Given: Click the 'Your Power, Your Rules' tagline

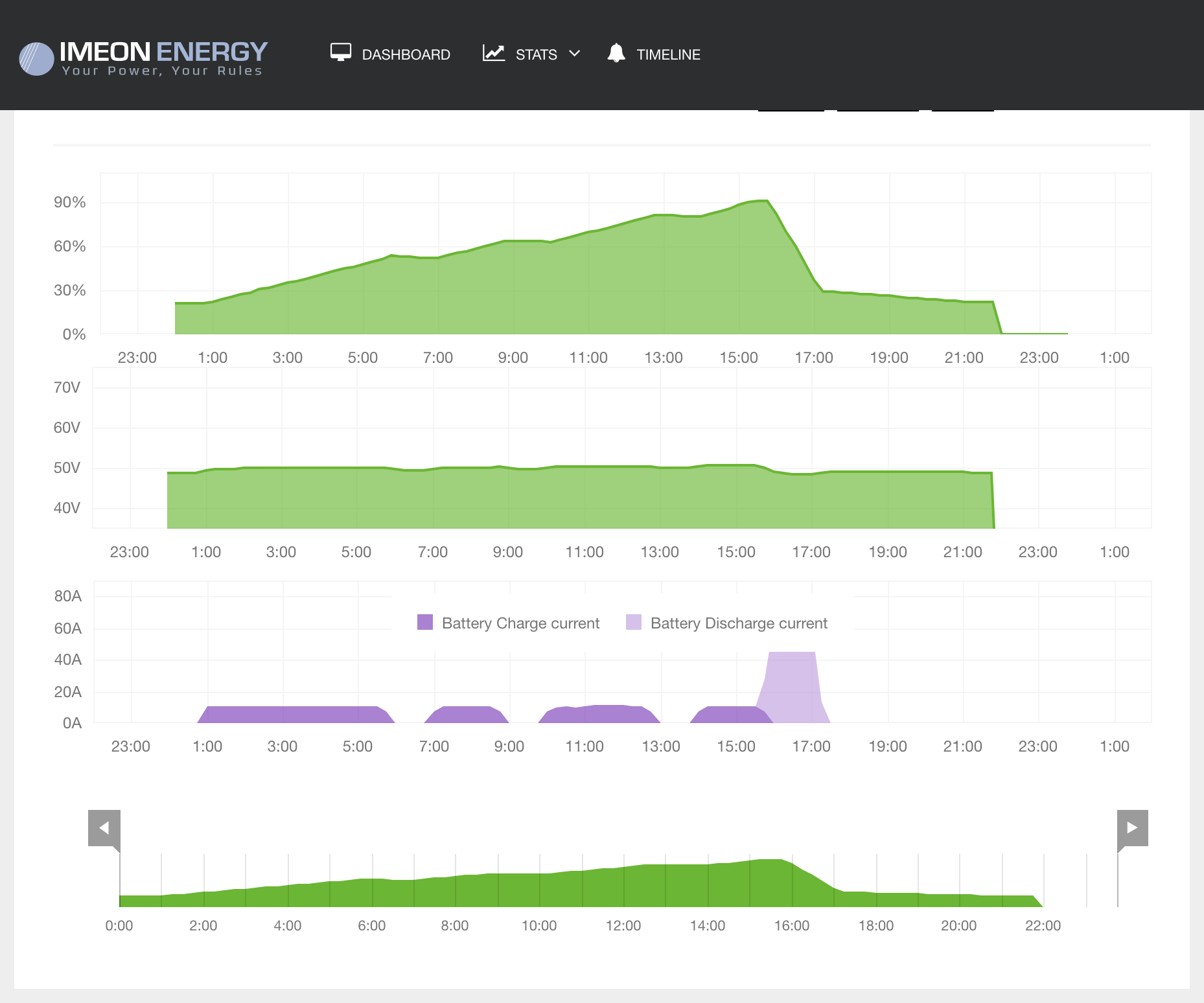Looking at the screenshot, I should [162, 71].
